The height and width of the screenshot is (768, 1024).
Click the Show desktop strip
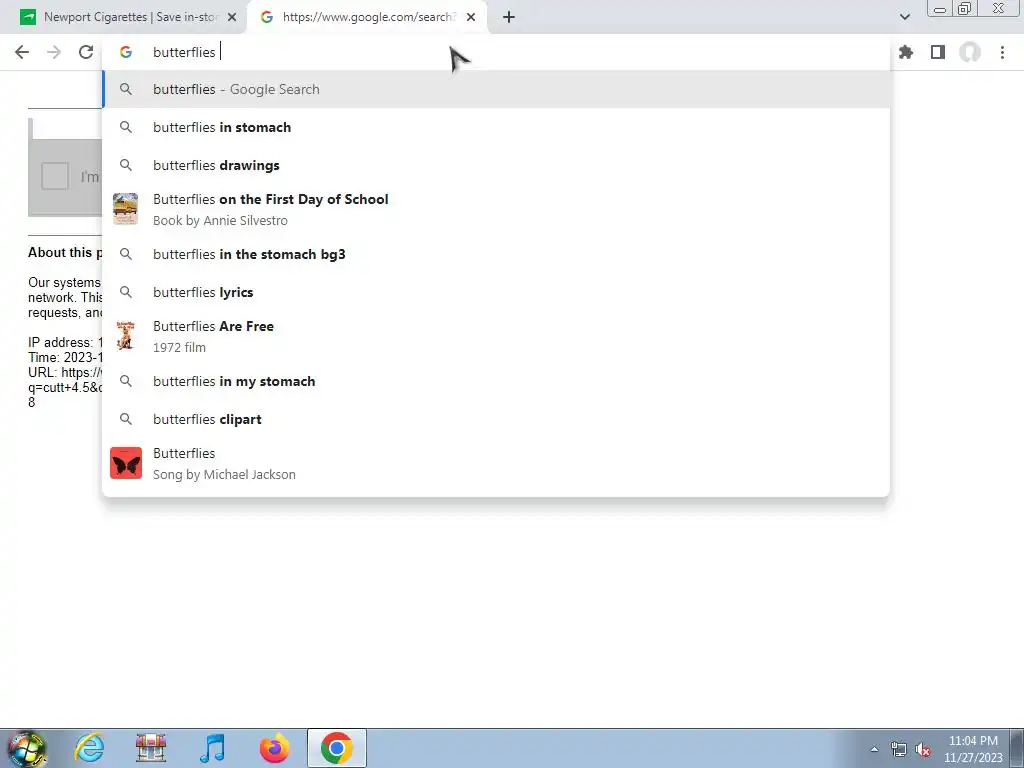coord(1017,748)
